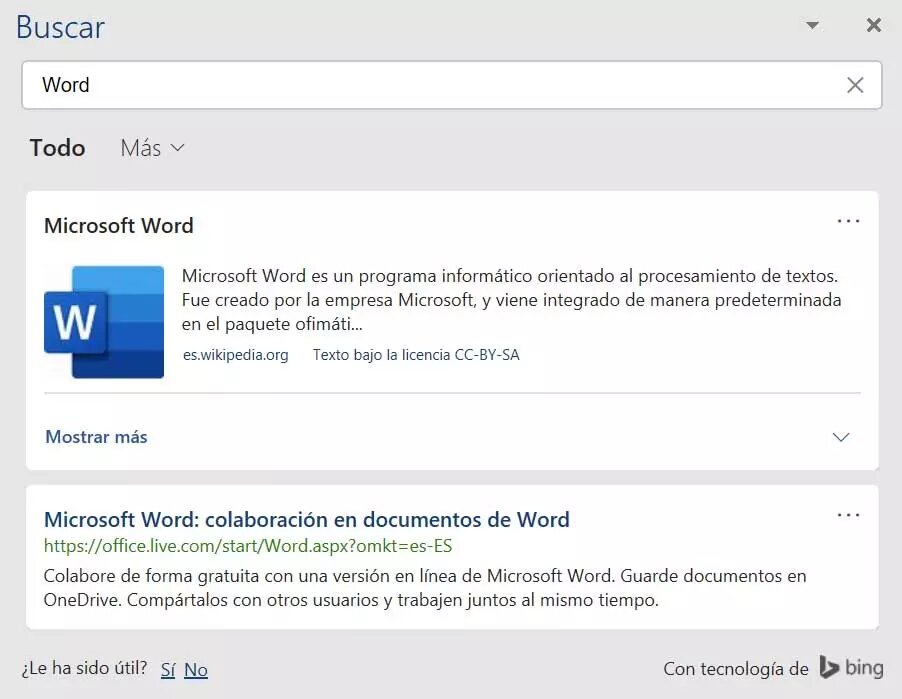The width and height of the screenshot is (902, 699).
Task: Open the 'Microsoft Word: colaboración en documentos' result
Action: (306, 520)
